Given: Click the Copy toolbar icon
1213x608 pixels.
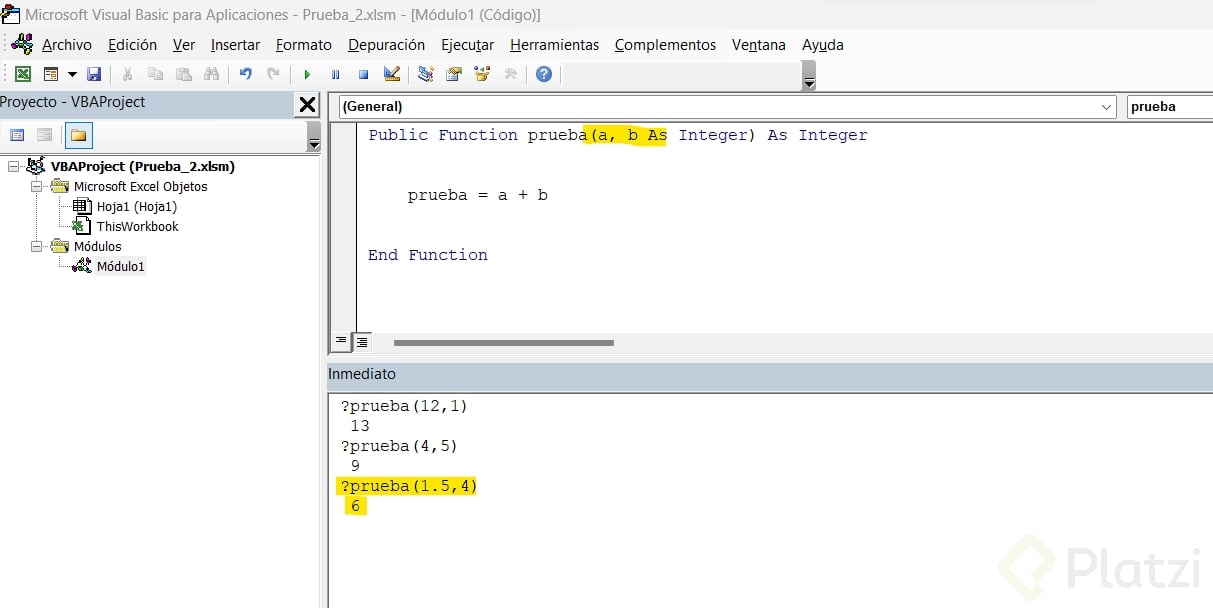Looking at the screenshot, I should (155, 74).
